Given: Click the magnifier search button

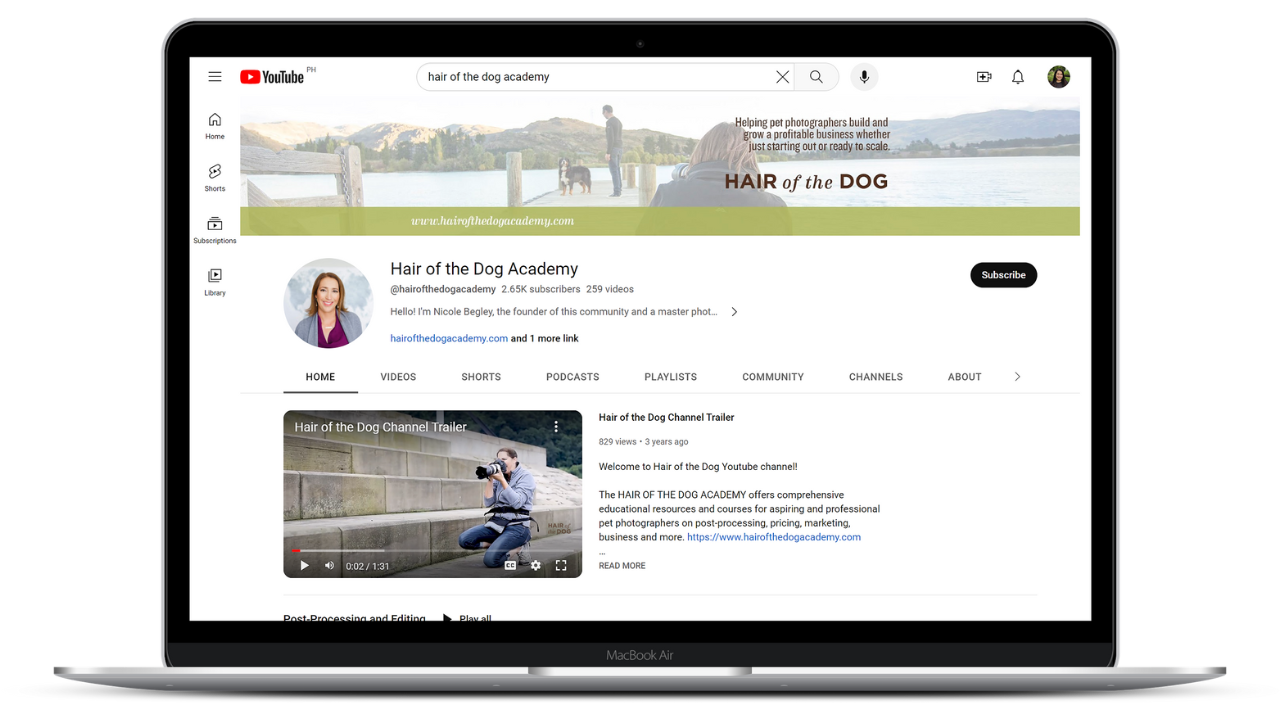Looking at the screenshot, I should 817,77.
